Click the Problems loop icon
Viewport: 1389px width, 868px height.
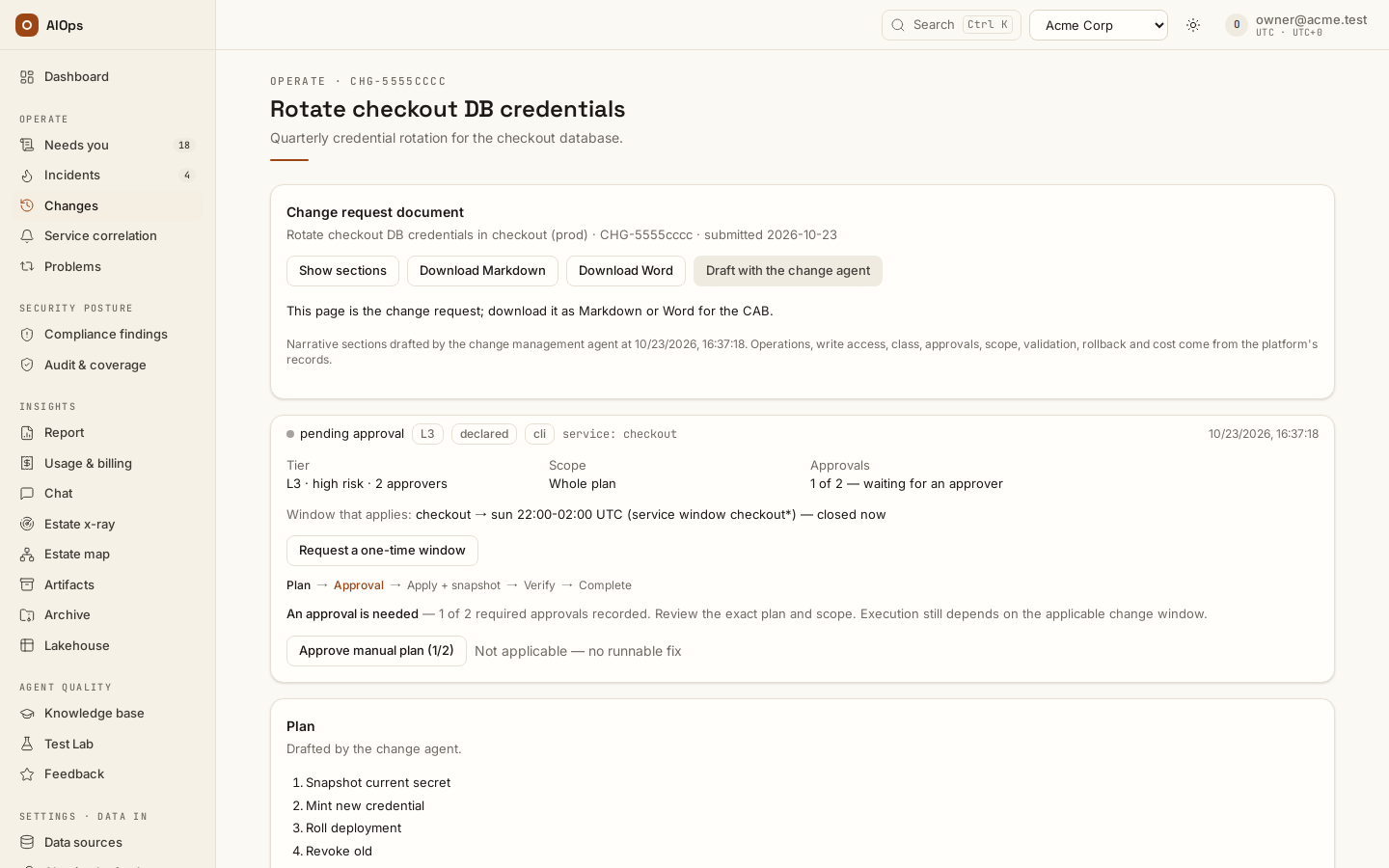pyautogui.click(x=27, y=267)
